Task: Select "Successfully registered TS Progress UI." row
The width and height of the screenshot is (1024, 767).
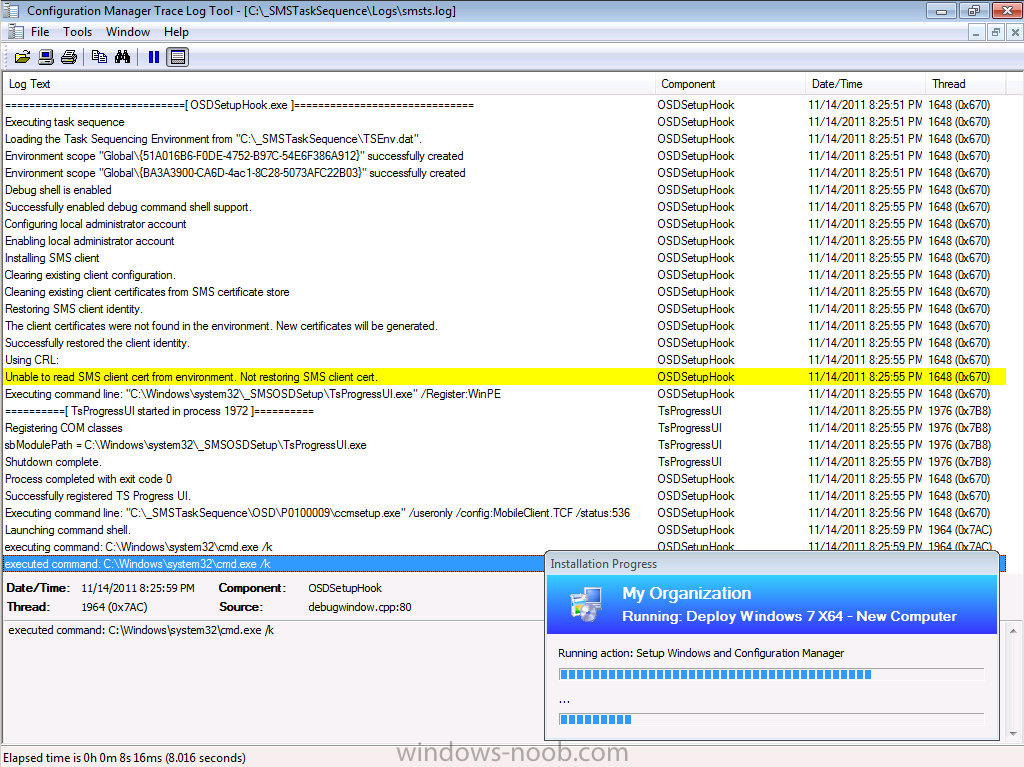Action: pyautogui.click(x=505, y=496)
